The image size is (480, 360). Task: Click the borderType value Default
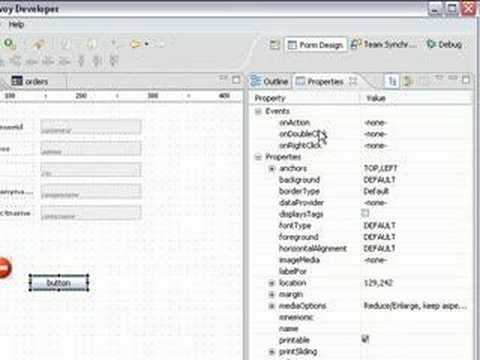coord(376,191)
